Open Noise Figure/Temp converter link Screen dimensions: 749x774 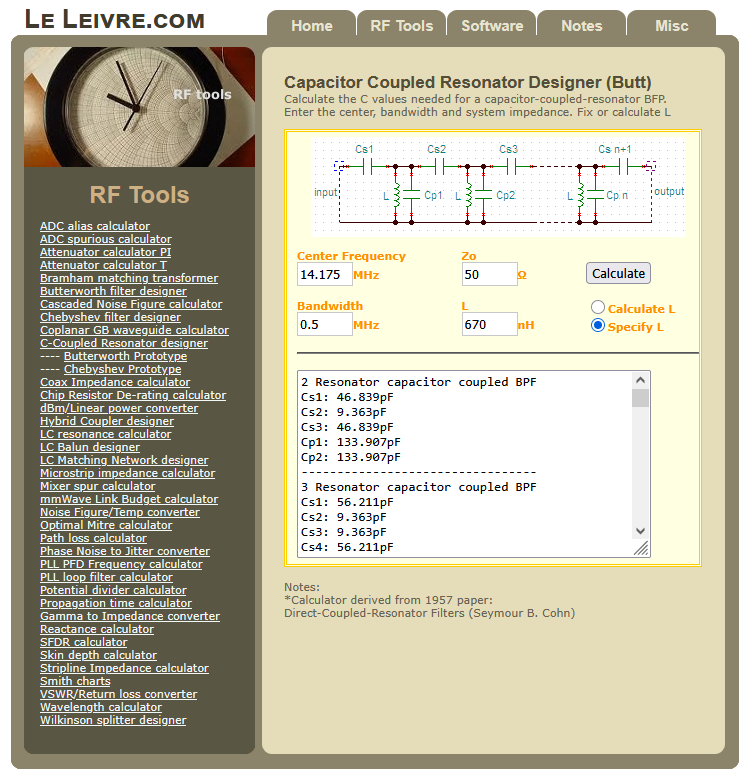[x=120, y=512]
